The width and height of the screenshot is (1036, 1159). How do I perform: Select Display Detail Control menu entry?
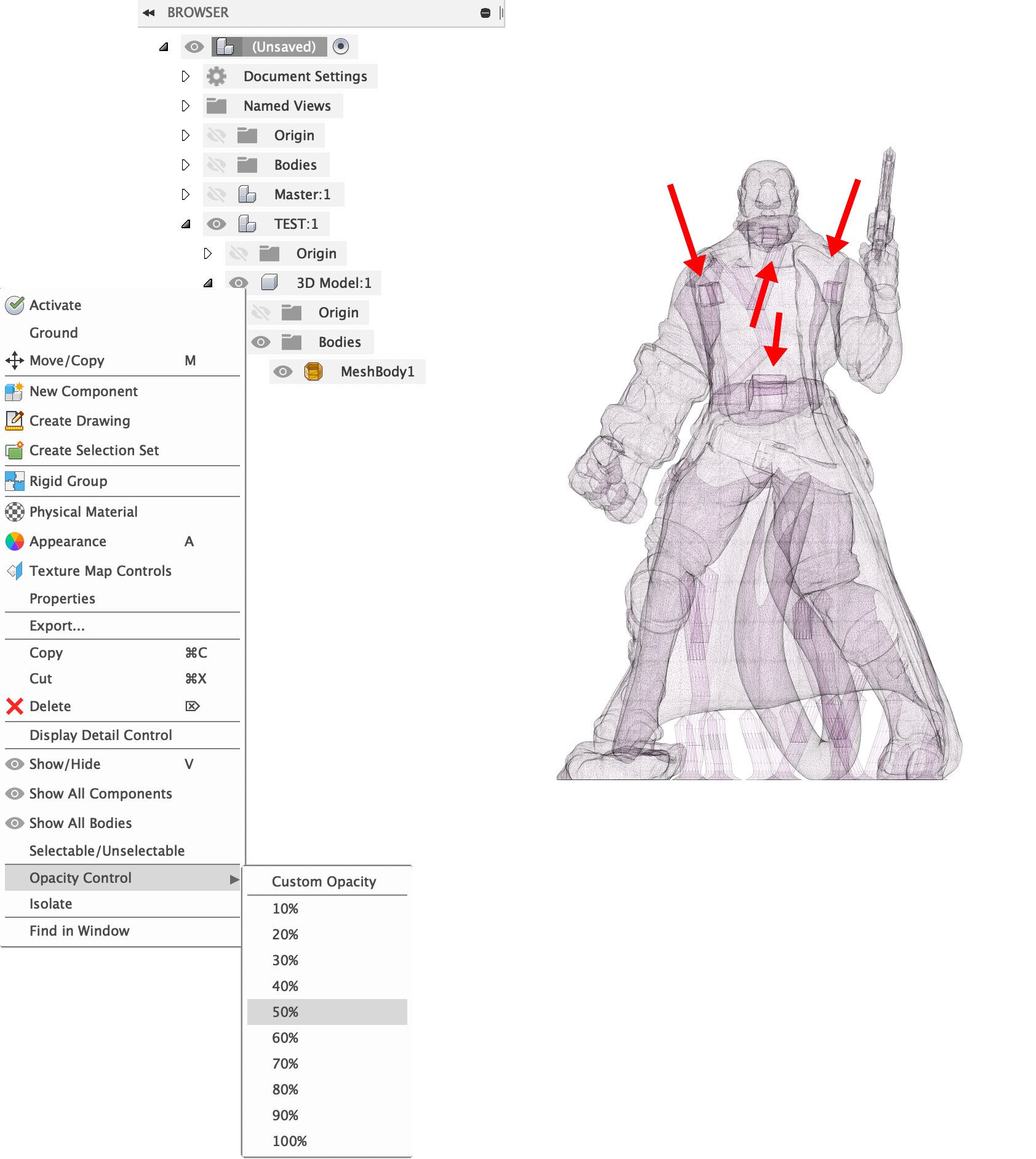tap(122, 735)
